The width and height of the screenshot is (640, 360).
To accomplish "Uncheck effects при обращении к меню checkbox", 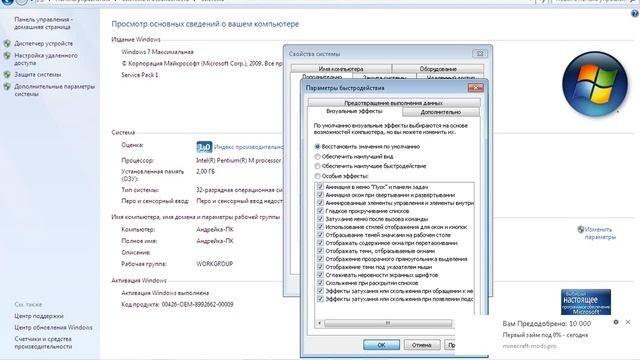I will 320,291.
